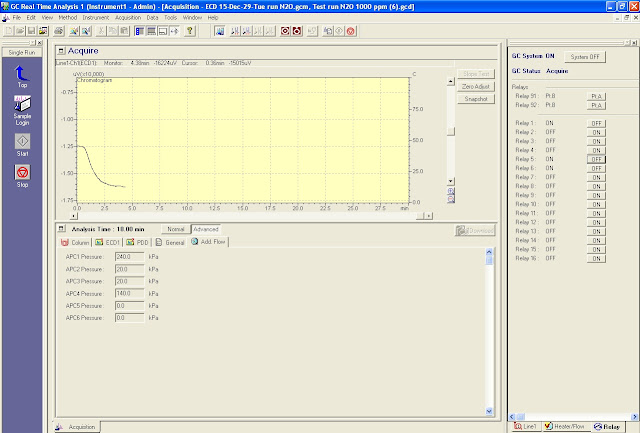Collapse the Analysis Time section box

coord(61,229)
